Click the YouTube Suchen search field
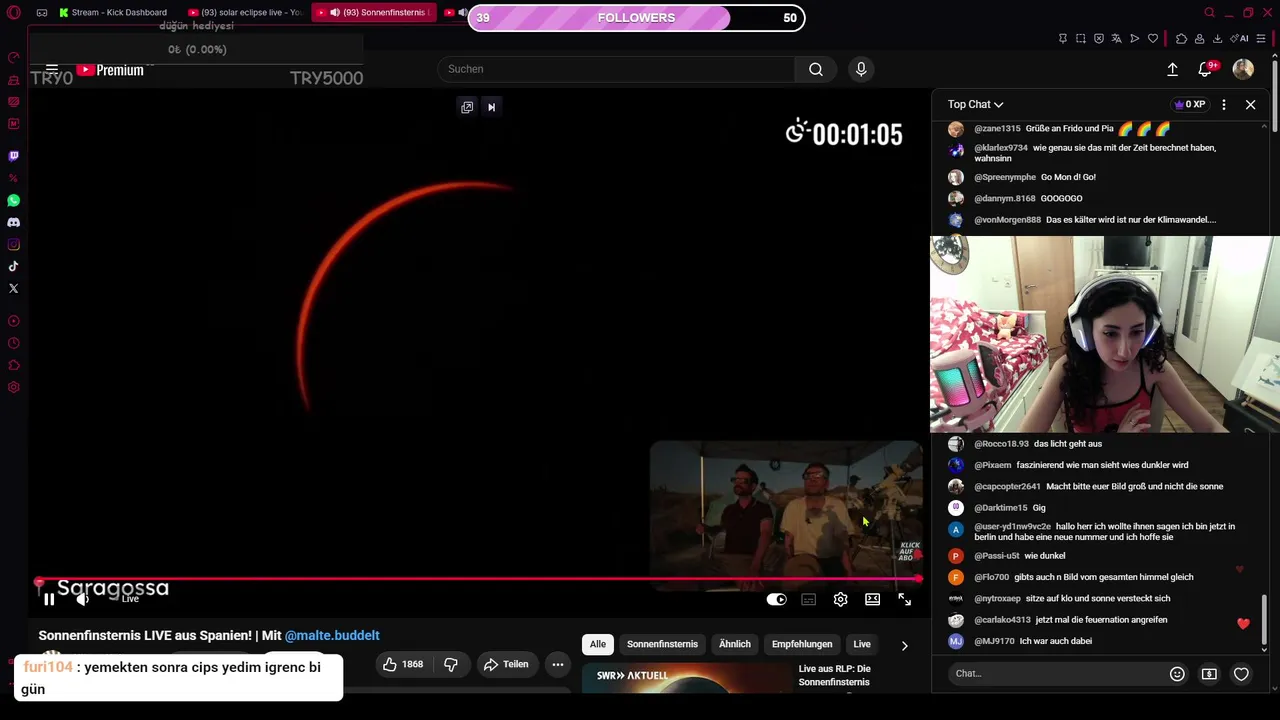1280x720 pixels. [x=616, y=69]
